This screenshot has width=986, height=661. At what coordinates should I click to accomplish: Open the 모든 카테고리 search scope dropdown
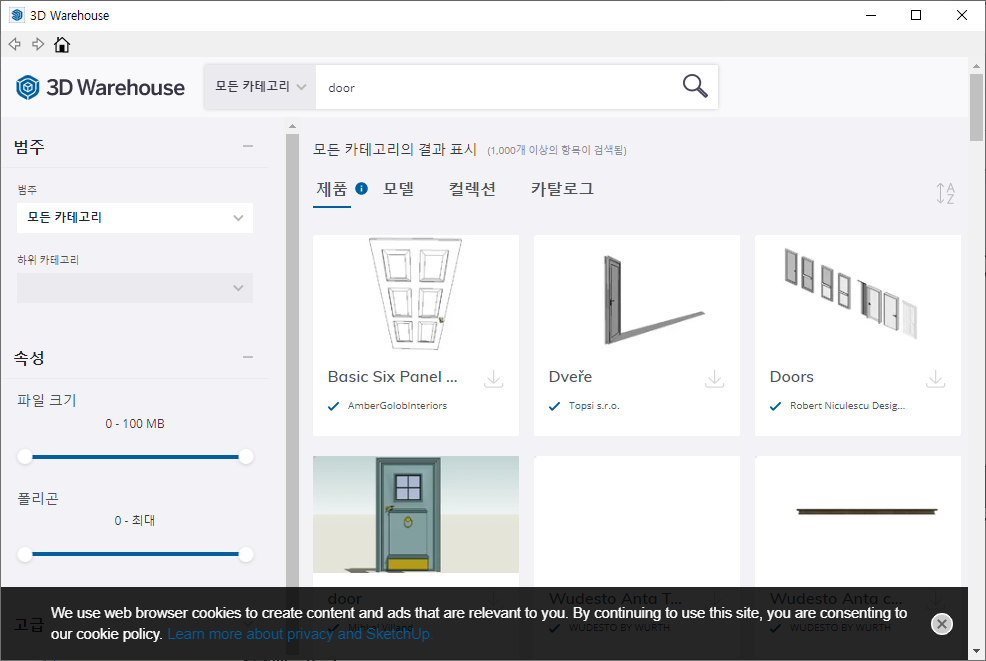[260, 87]
